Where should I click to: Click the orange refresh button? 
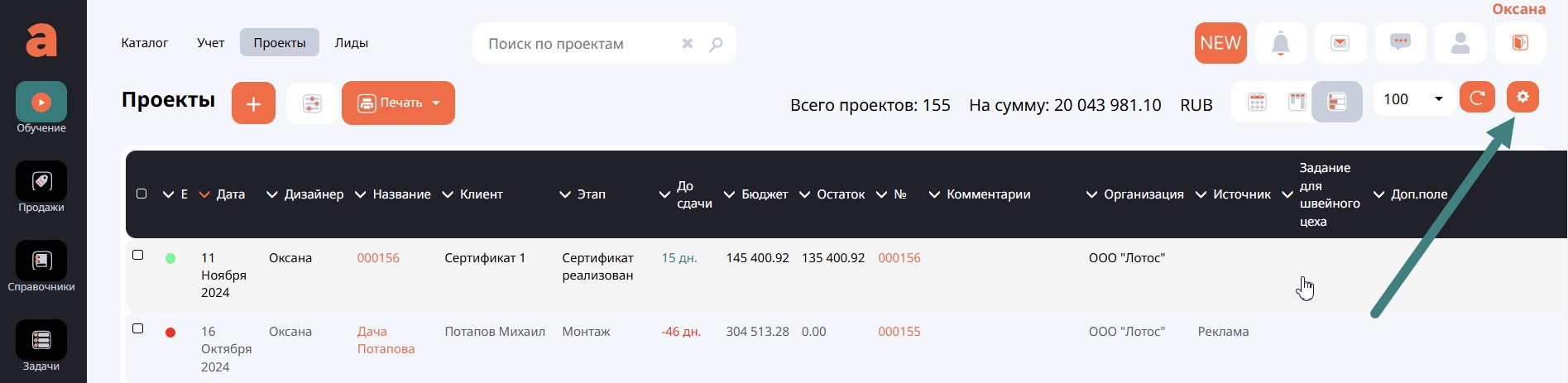pyautogui.click(x=1477, y=98)
